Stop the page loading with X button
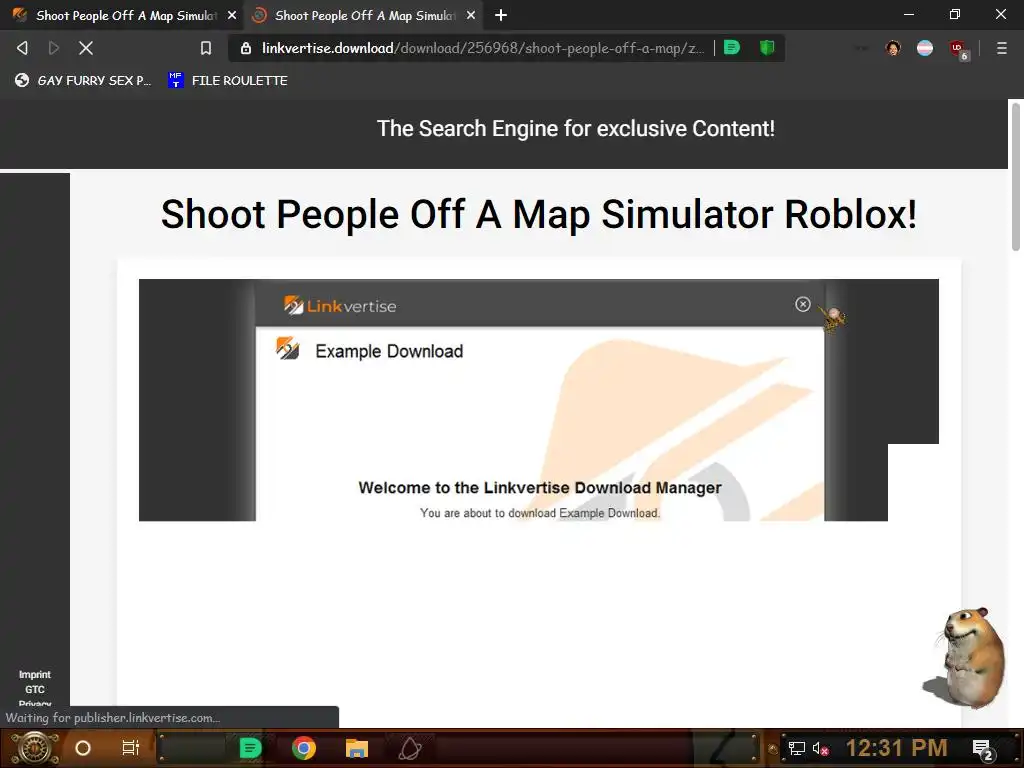 point(86,48)
